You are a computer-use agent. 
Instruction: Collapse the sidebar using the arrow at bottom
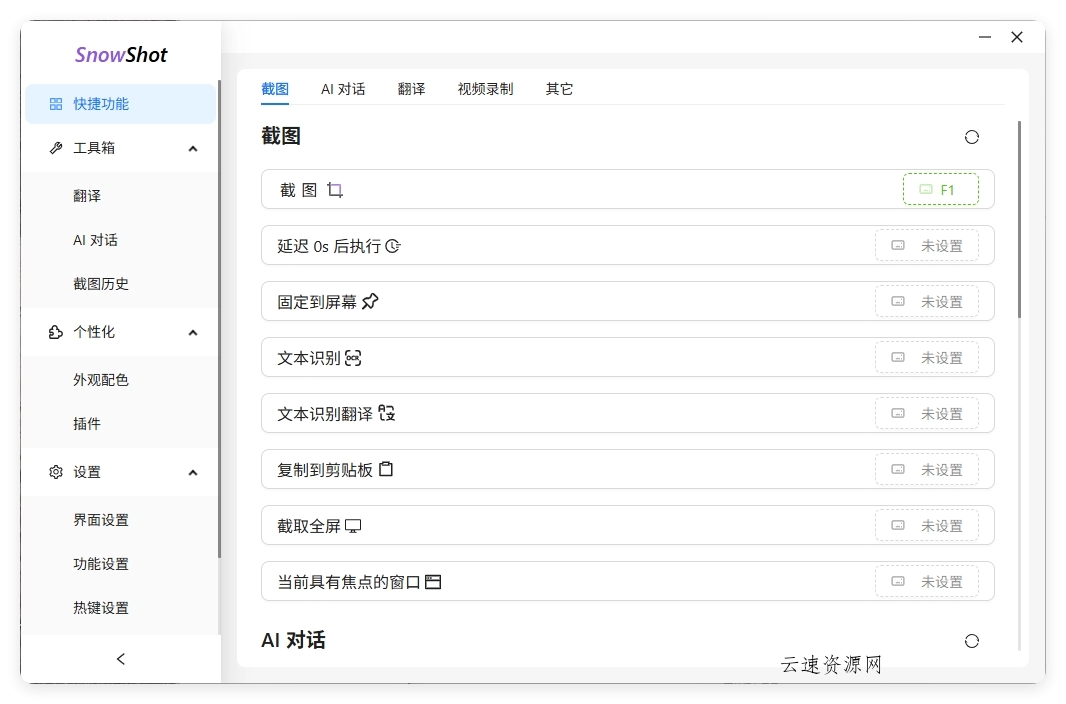click(120, 658)
